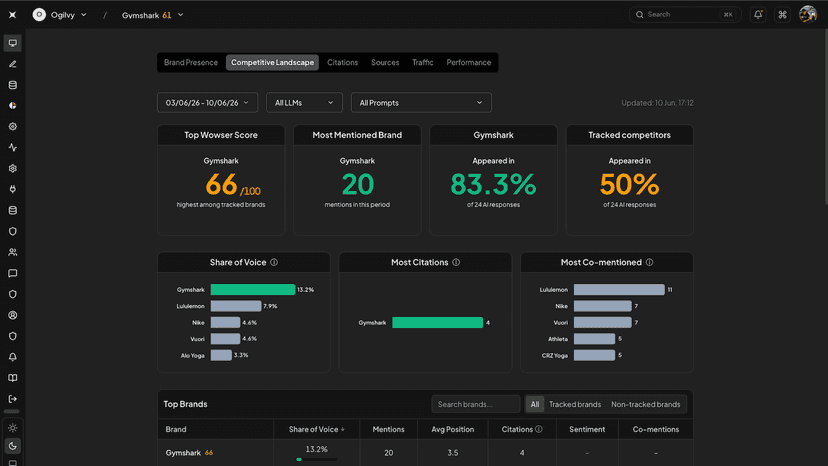Click the notification bell beside the search box
828x466 pixels.
[x=758, y=15]
